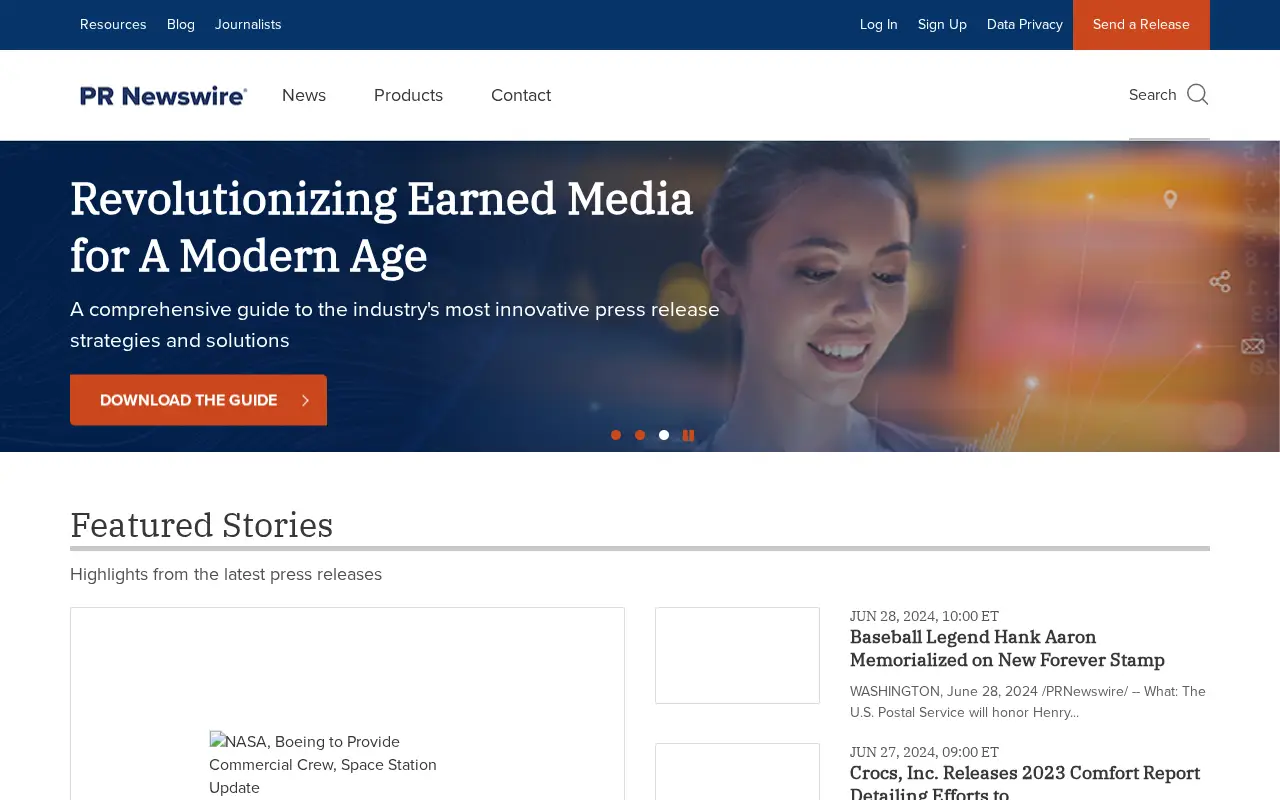Screen dimensions: 1280x800
Task: Open the Hank Aaron Forever Stamp story
Action: point(1007,649)
